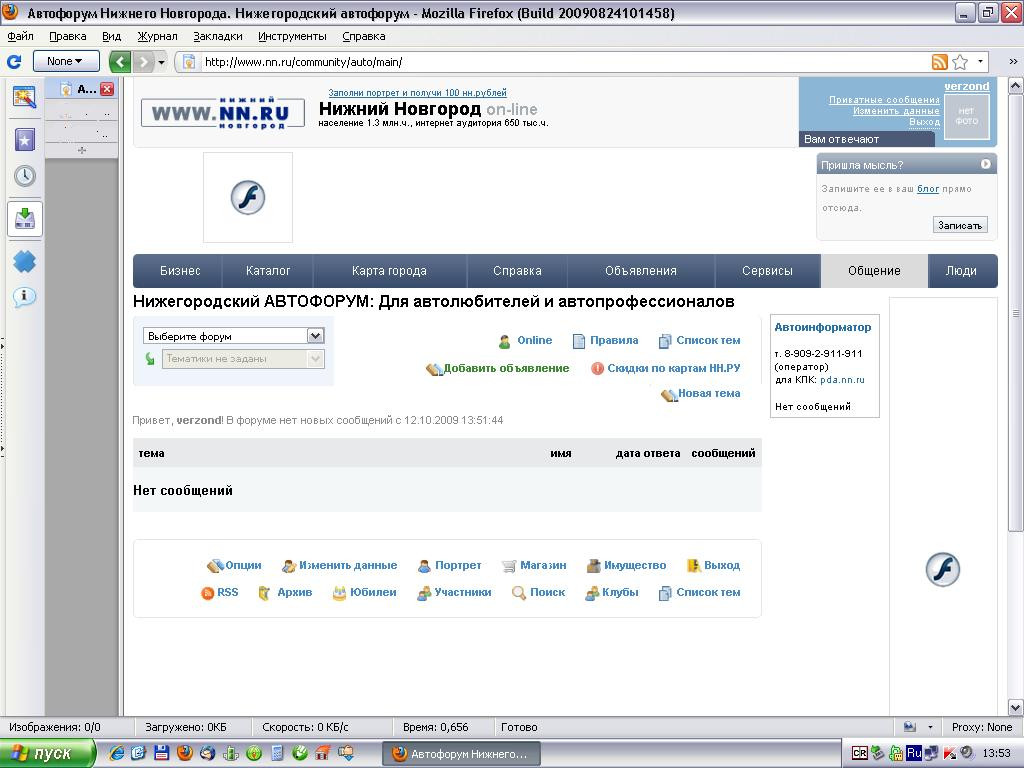Click the address bar URL field

pyautogui.click(x=562, y=62)
